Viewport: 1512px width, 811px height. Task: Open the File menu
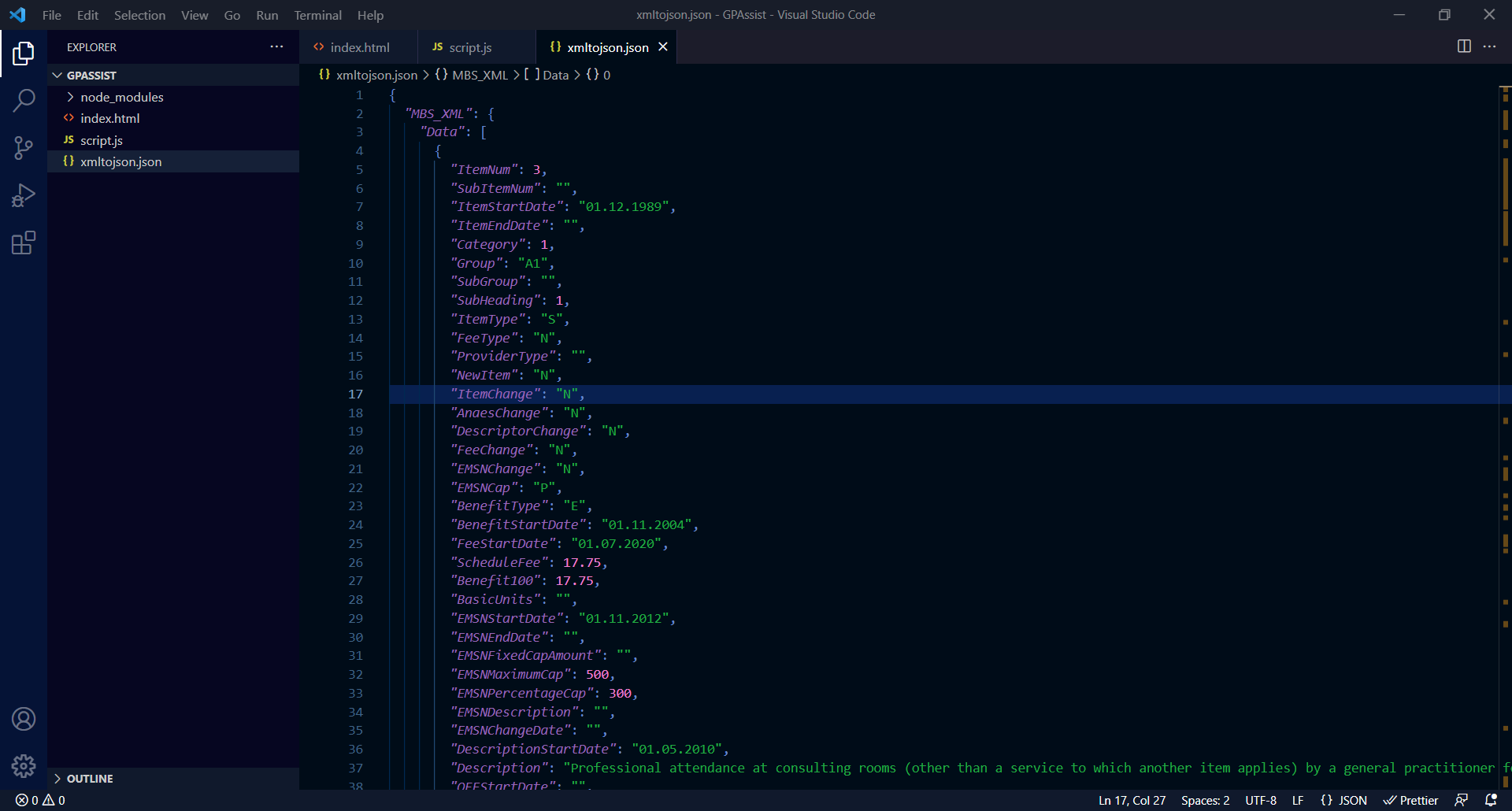(x=52, y=15)
